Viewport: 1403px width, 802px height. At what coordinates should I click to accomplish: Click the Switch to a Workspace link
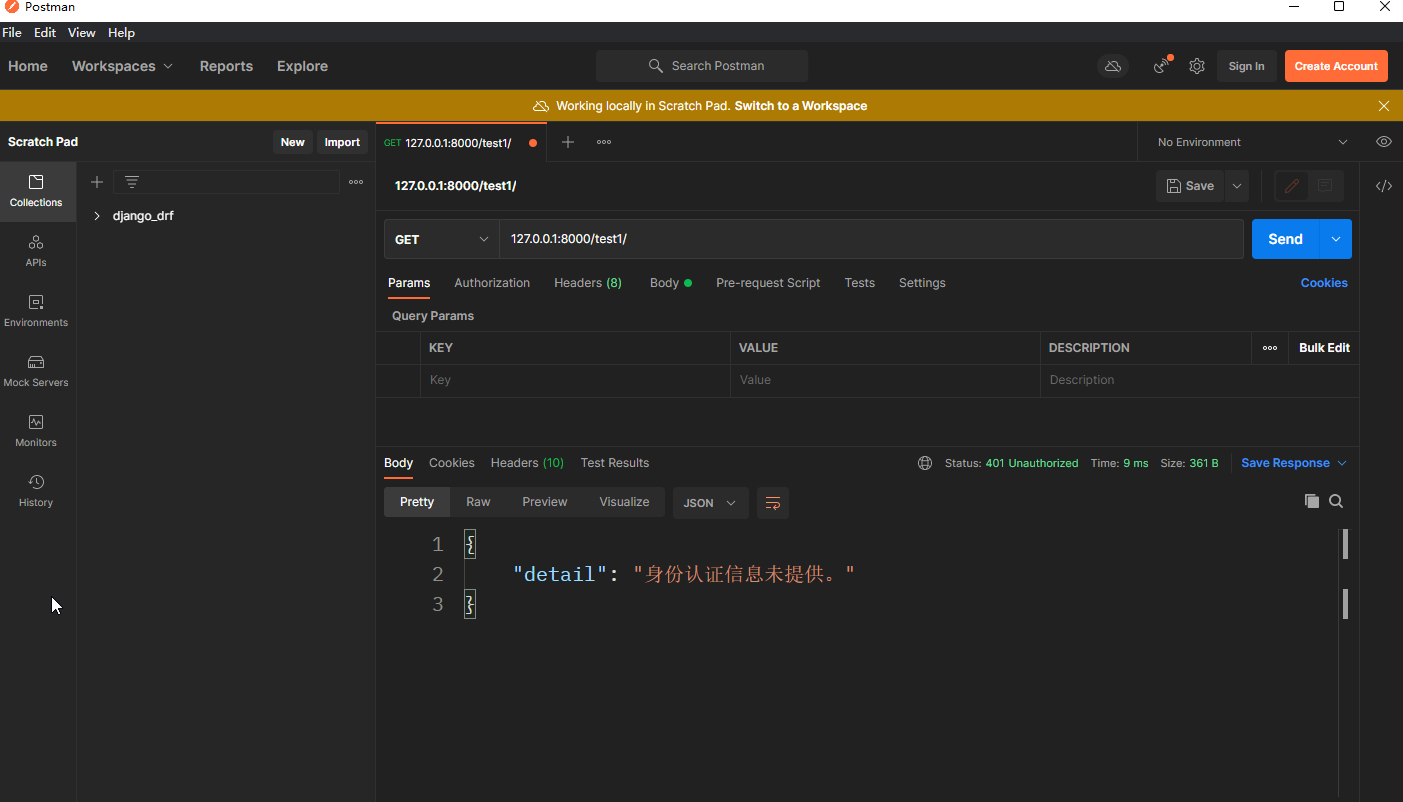(x=801, y=106)
